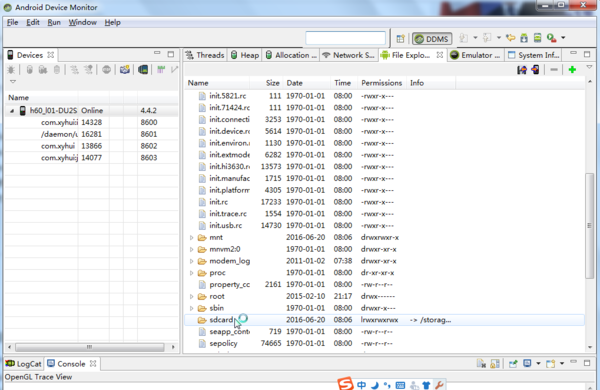Image resolution: width=600 pixels, height=390 pixels.
Task: Open the Devices view menu triangle
Action: coord(13,82)
